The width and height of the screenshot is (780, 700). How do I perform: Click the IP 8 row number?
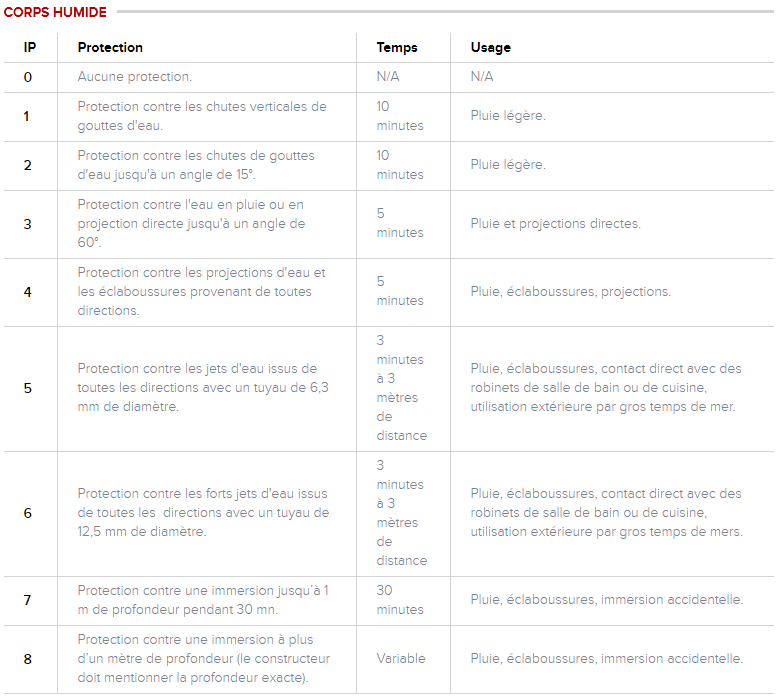coord(27,658)
